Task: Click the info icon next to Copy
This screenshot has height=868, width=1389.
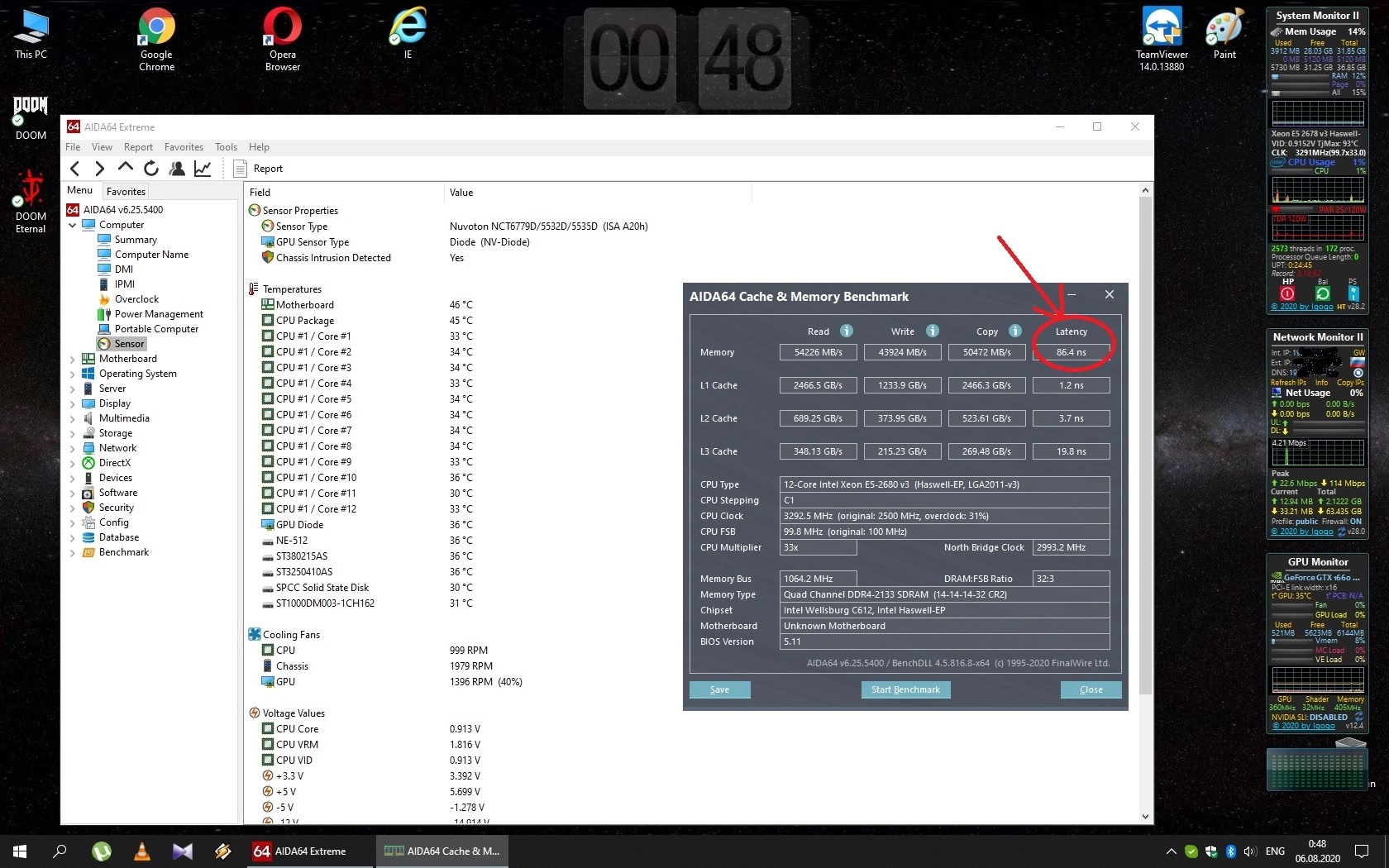Action: (x=1015, y=331)
